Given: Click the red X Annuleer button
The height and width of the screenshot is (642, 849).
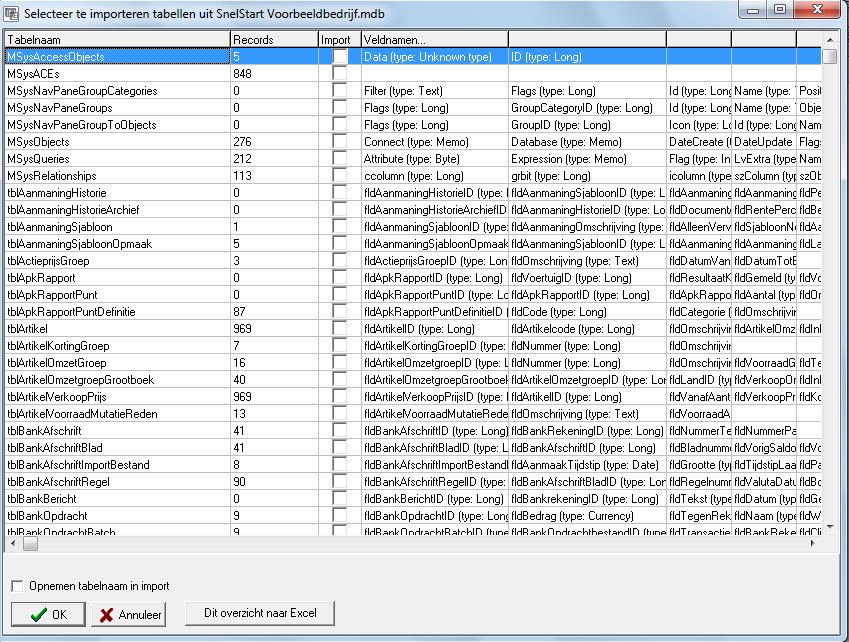Looking at the screenshot, I should click(127, 614).
